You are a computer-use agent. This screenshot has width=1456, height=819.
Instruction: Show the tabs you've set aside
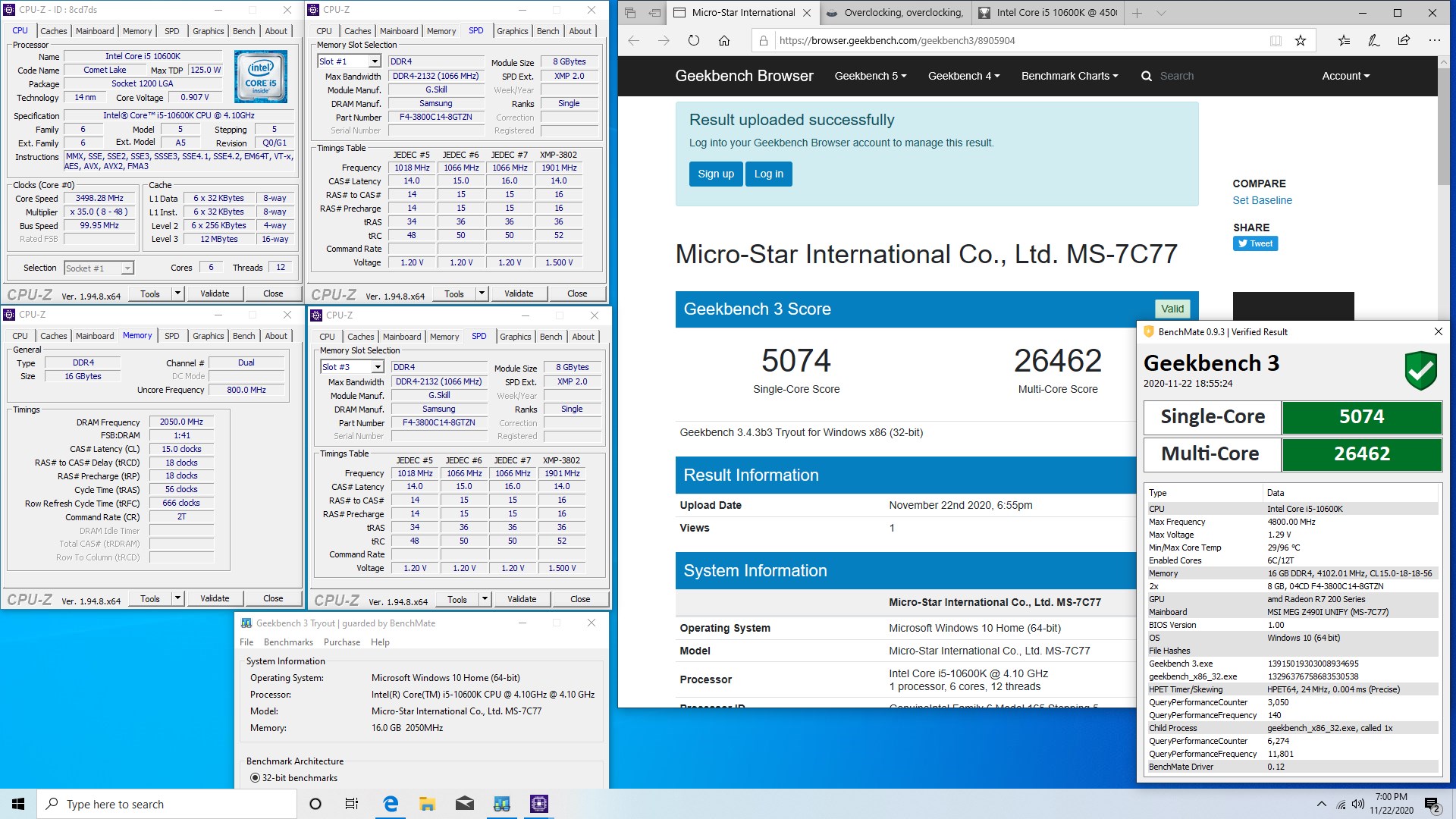tap(630, 13)
